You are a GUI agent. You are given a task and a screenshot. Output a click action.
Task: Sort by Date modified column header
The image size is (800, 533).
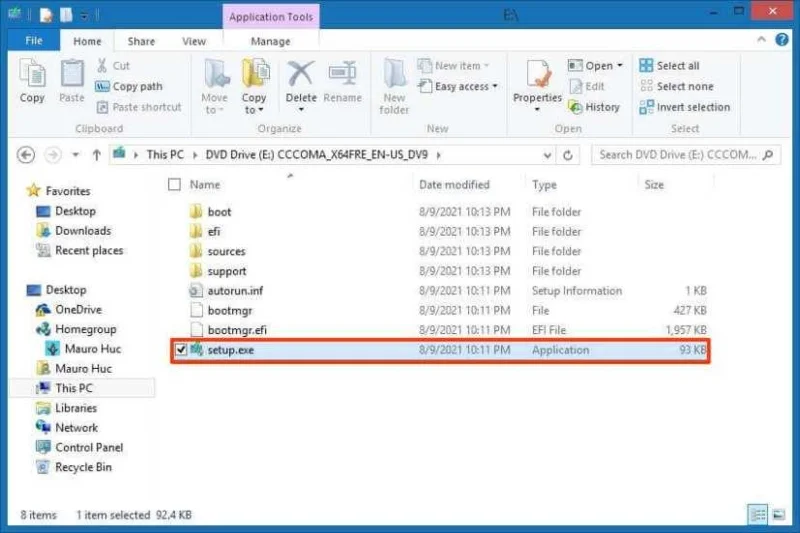[454, 185]
